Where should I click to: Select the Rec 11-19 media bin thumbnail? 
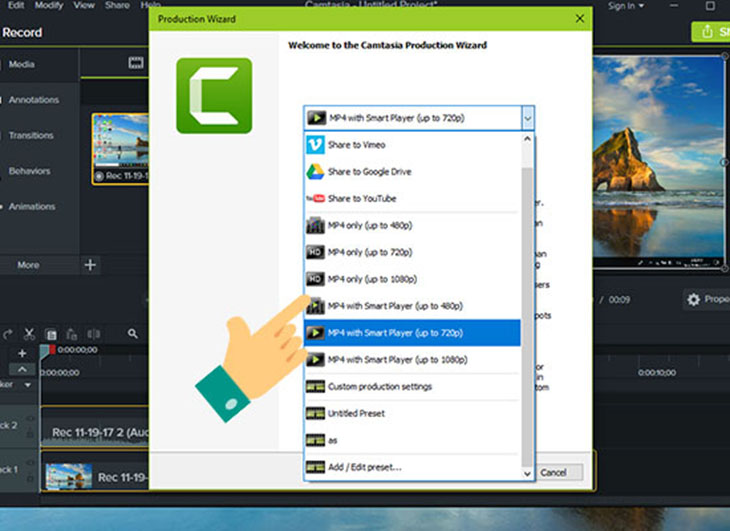[x=121, y=149]
